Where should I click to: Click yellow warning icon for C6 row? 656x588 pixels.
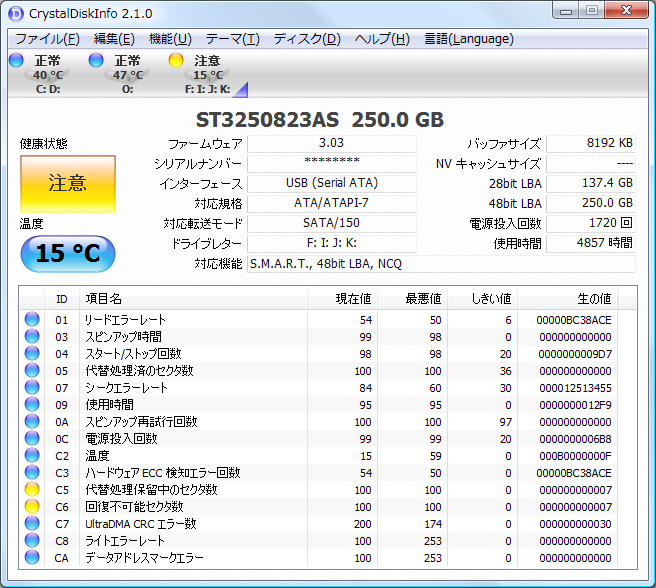32,507
